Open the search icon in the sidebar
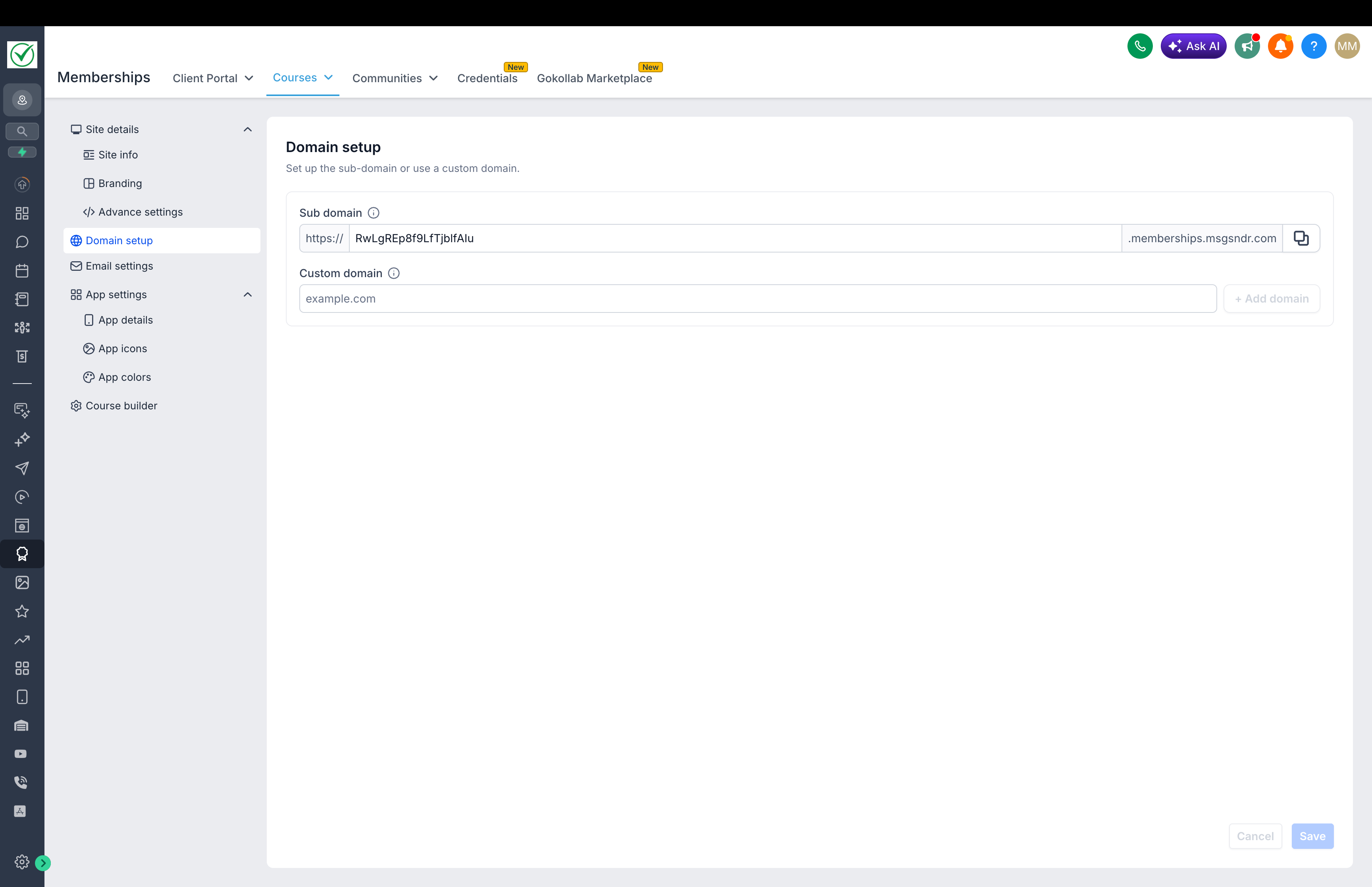Viewport: 1372px width, 887px height. (22, 131)
